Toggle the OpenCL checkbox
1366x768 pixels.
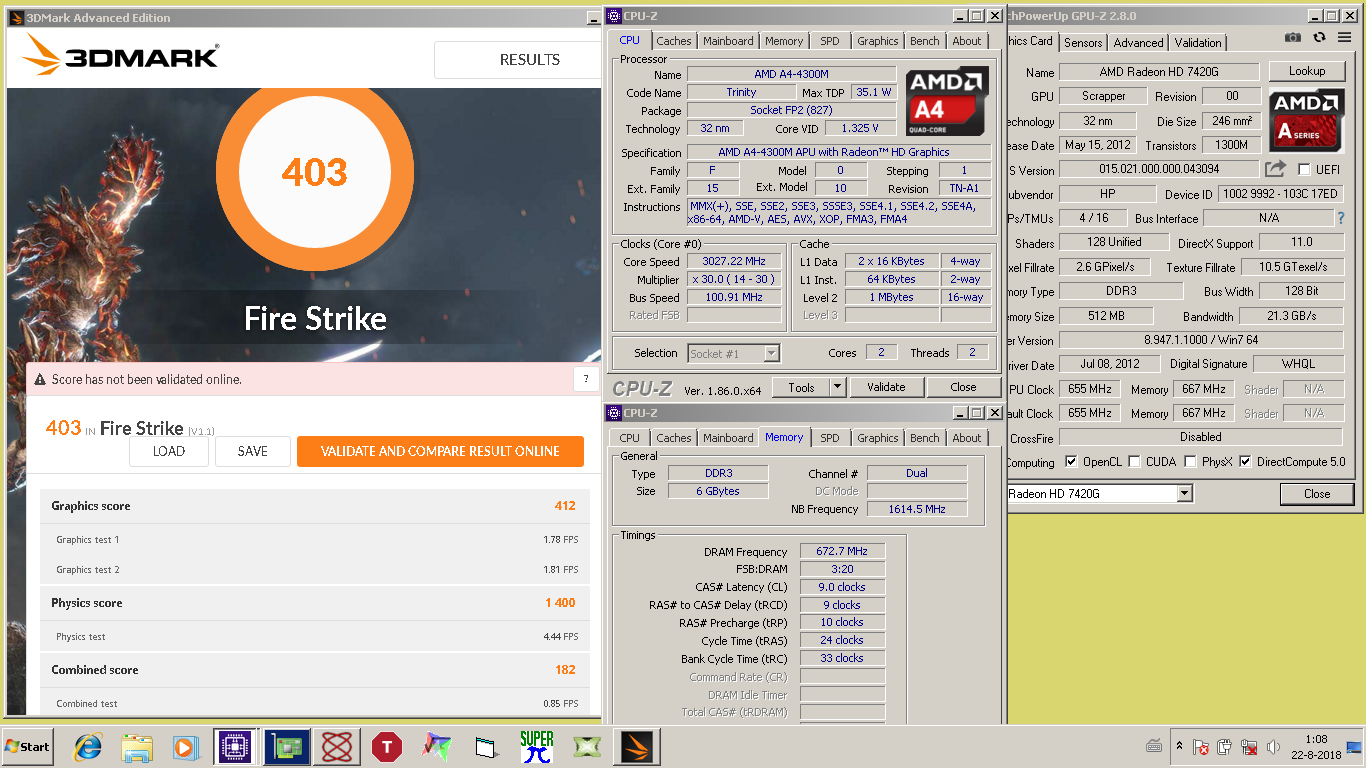point(1072,462)
